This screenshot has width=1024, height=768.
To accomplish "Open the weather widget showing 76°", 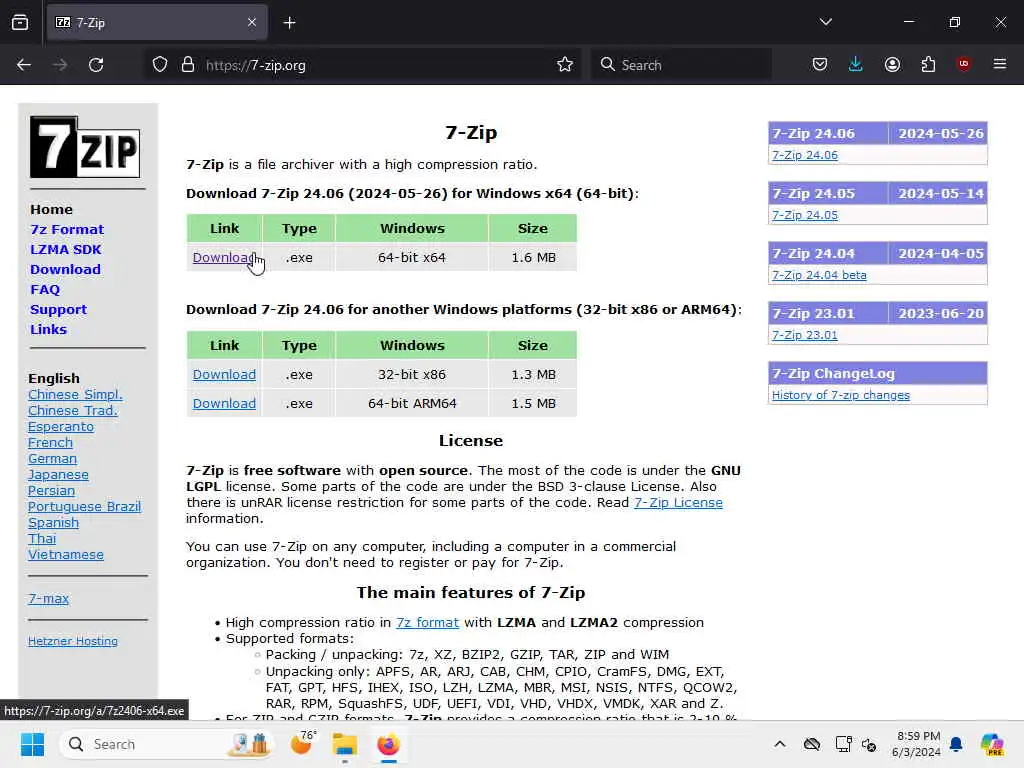I will (x=302, y=743).
